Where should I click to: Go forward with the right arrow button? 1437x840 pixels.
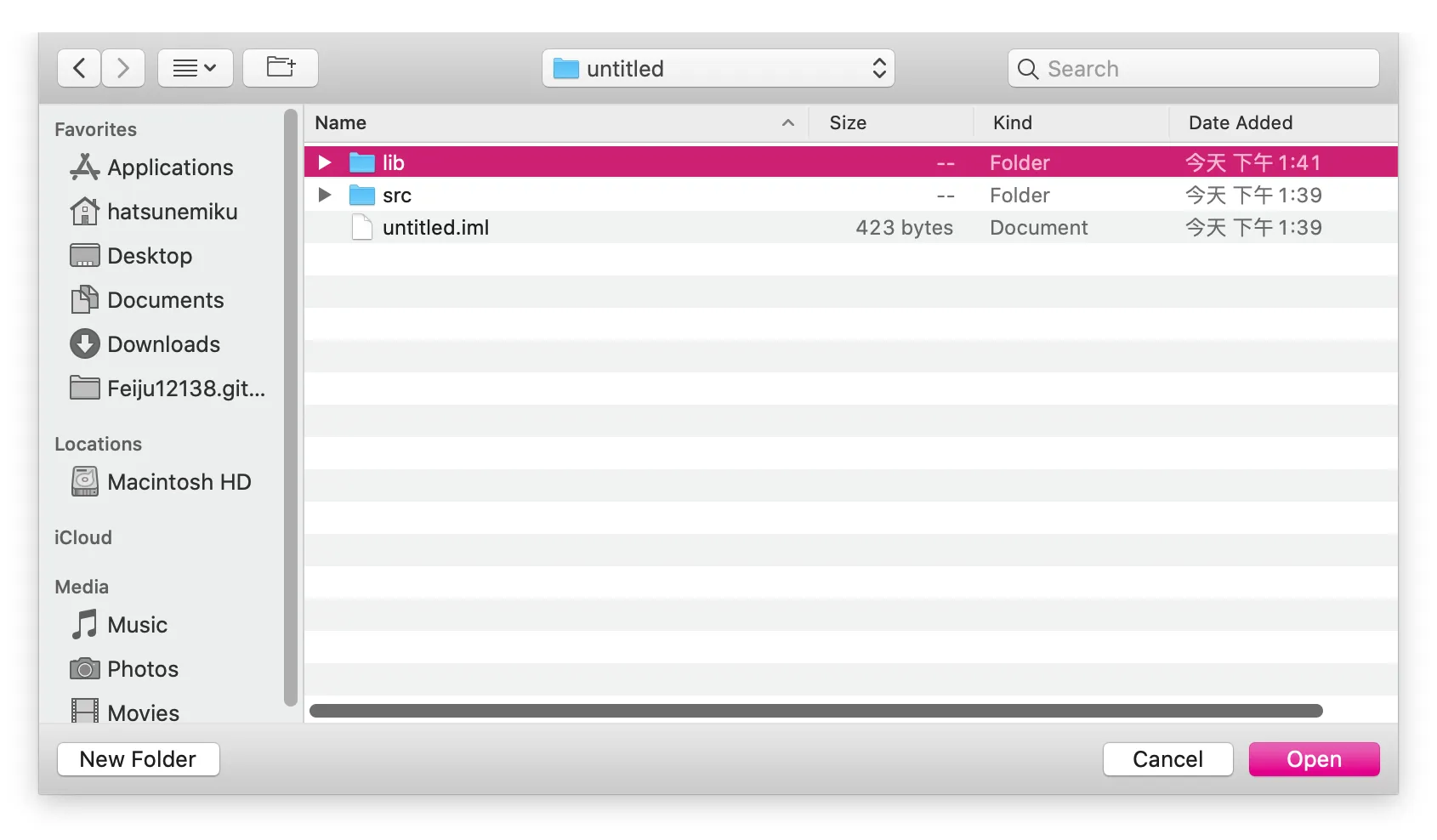point(123,68)
